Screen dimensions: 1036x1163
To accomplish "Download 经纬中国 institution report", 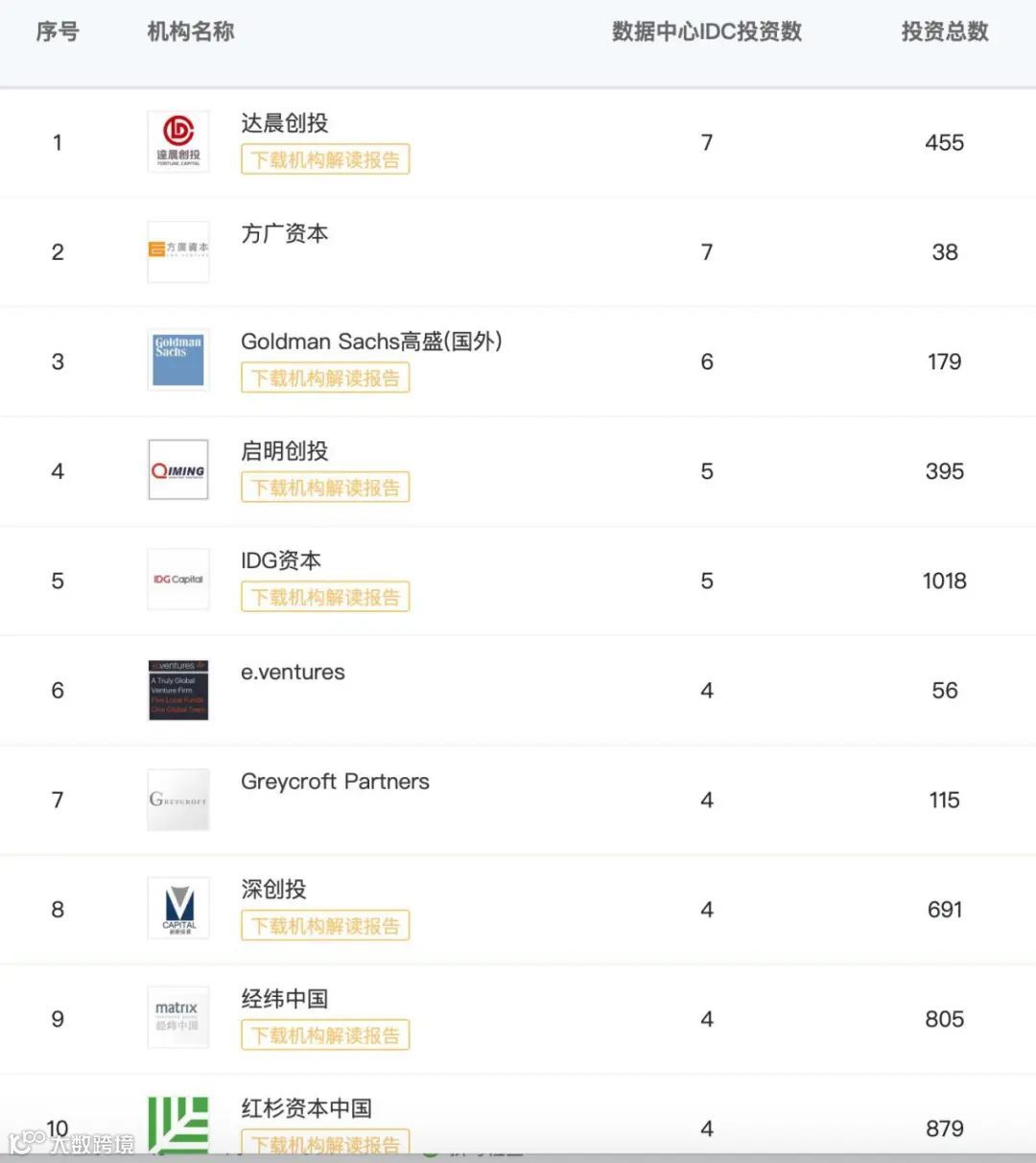I will coord(325,1035).
